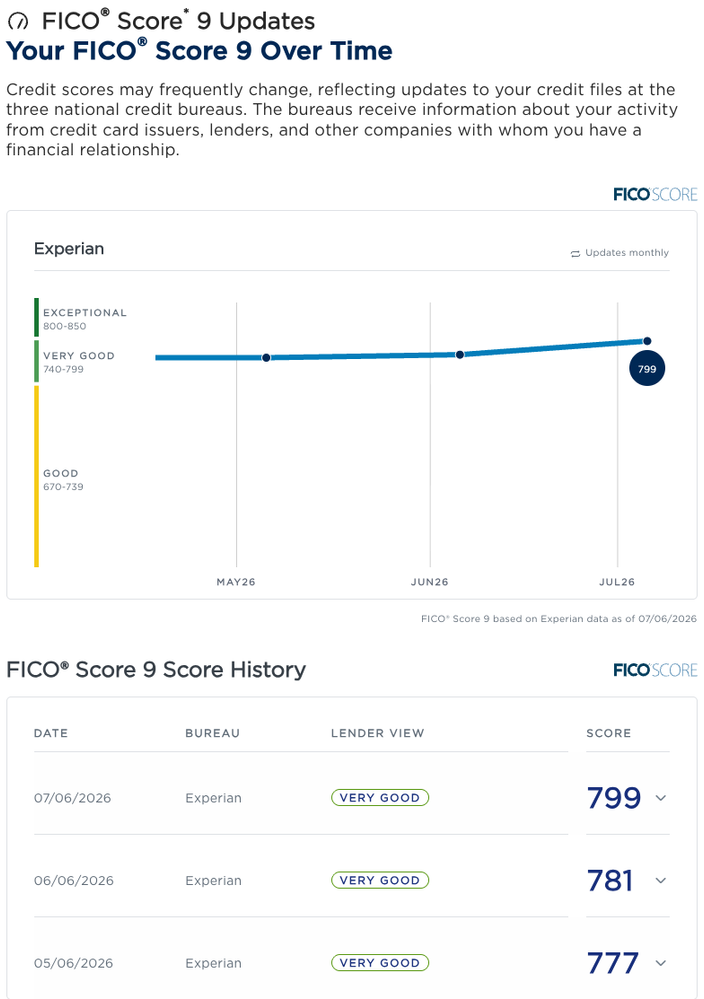Expand the 781 score row chevron
The image size is (704, 999).
pyautogui.click(x=661, y=880)
